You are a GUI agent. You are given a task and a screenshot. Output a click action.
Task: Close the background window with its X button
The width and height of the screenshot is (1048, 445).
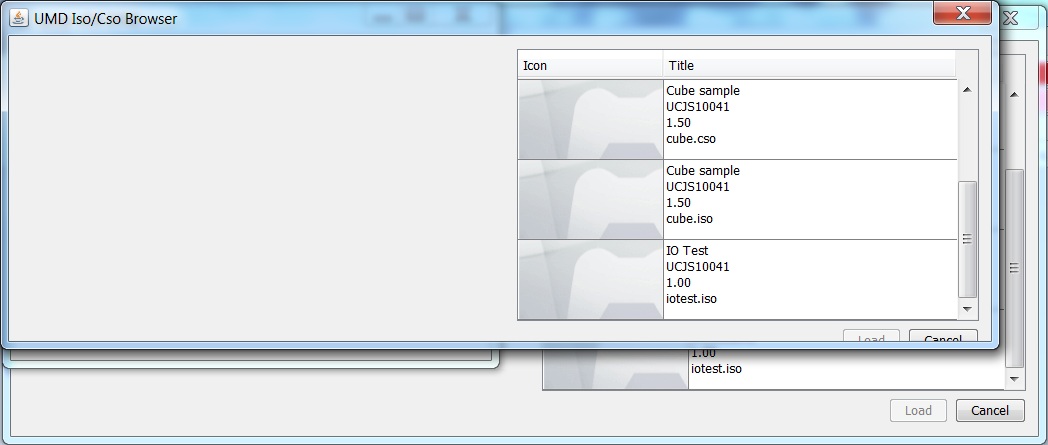(x=1011, y=19)
